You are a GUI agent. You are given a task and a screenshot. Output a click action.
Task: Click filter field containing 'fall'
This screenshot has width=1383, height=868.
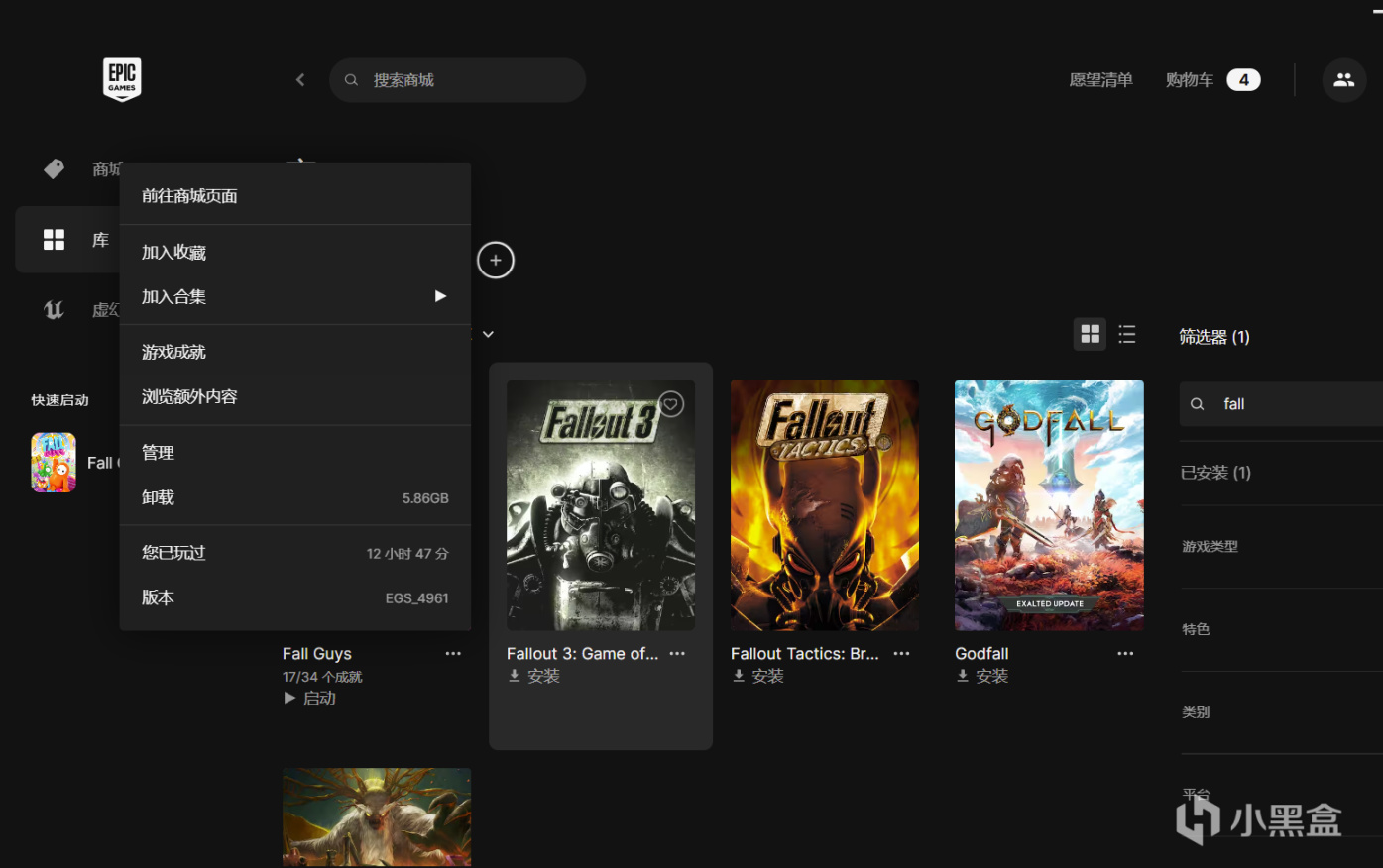(1281, 404)
